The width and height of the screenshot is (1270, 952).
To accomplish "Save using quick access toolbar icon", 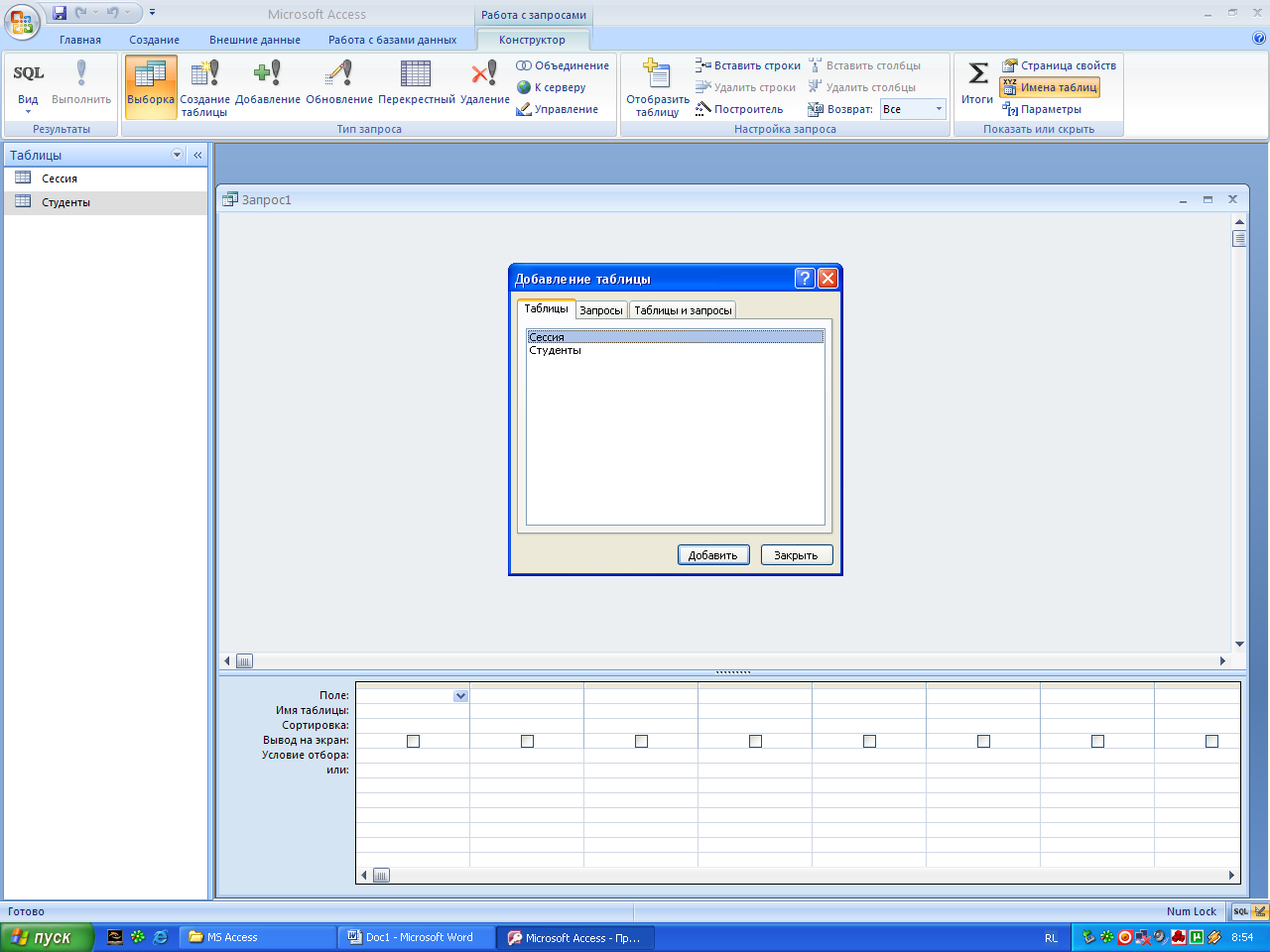I will tap(60, 13).
